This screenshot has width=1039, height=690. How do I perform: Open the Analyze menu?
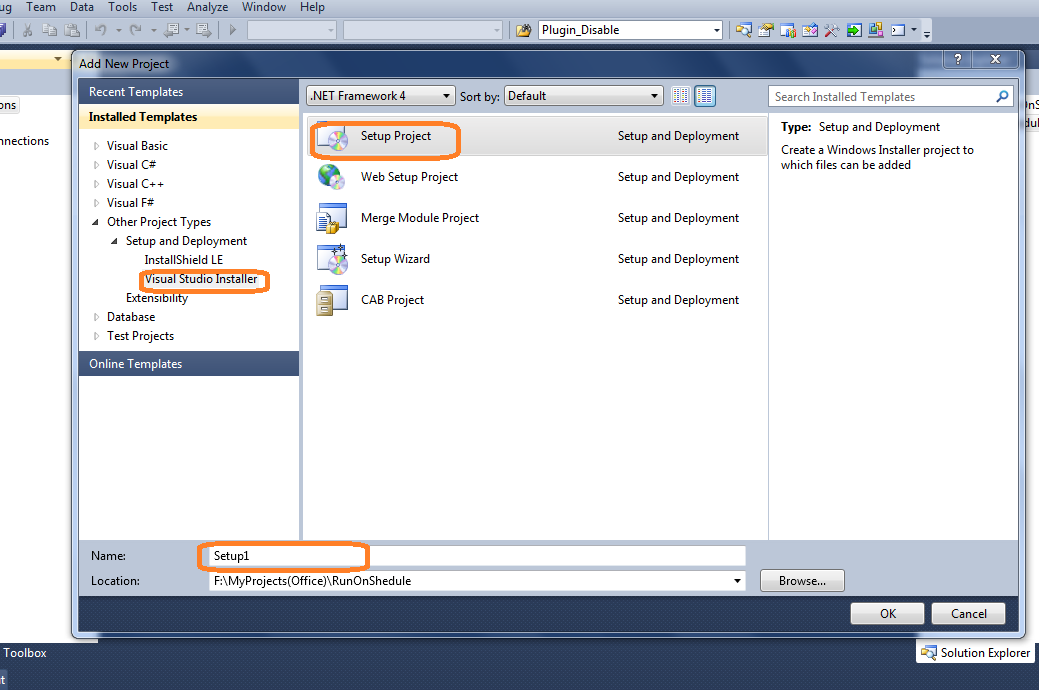pos(207,7)
